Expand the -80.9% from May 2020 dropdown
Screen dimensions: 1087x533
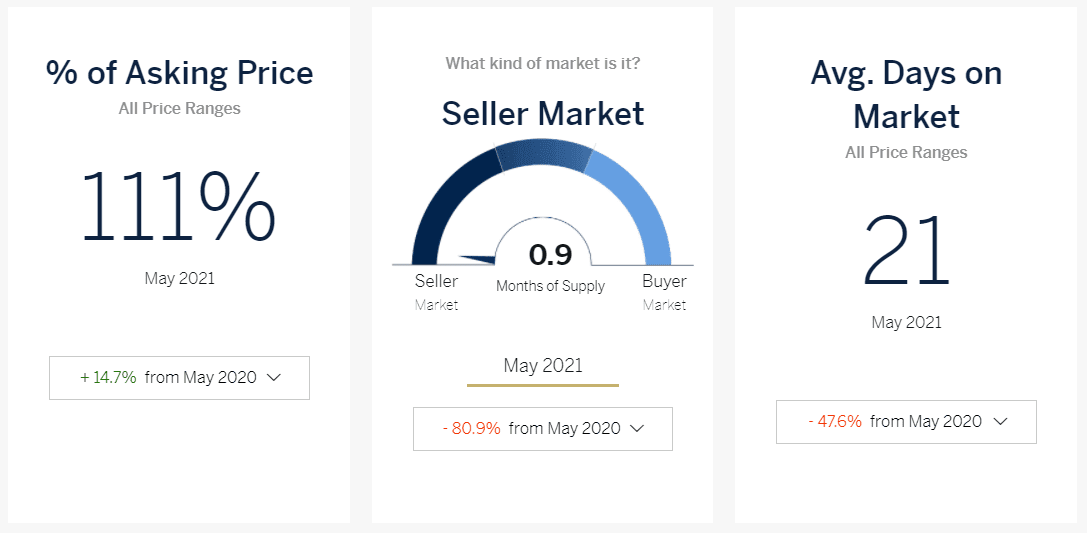543,429
